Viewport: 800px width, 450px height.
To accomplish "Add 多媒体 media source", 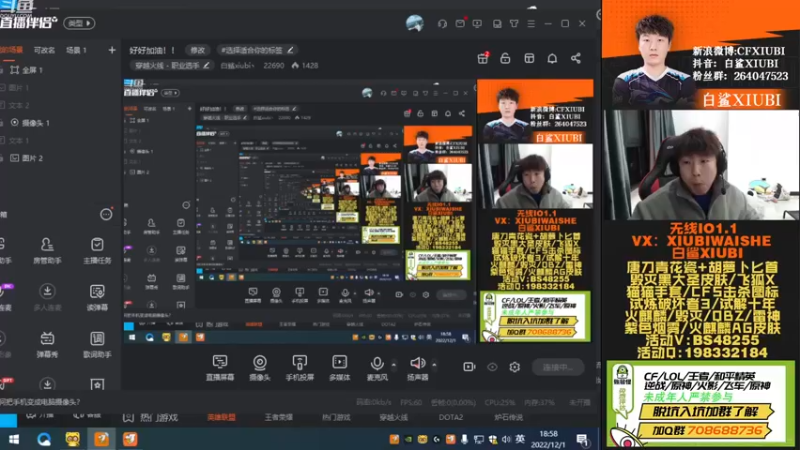I will (x=339, y=368).
